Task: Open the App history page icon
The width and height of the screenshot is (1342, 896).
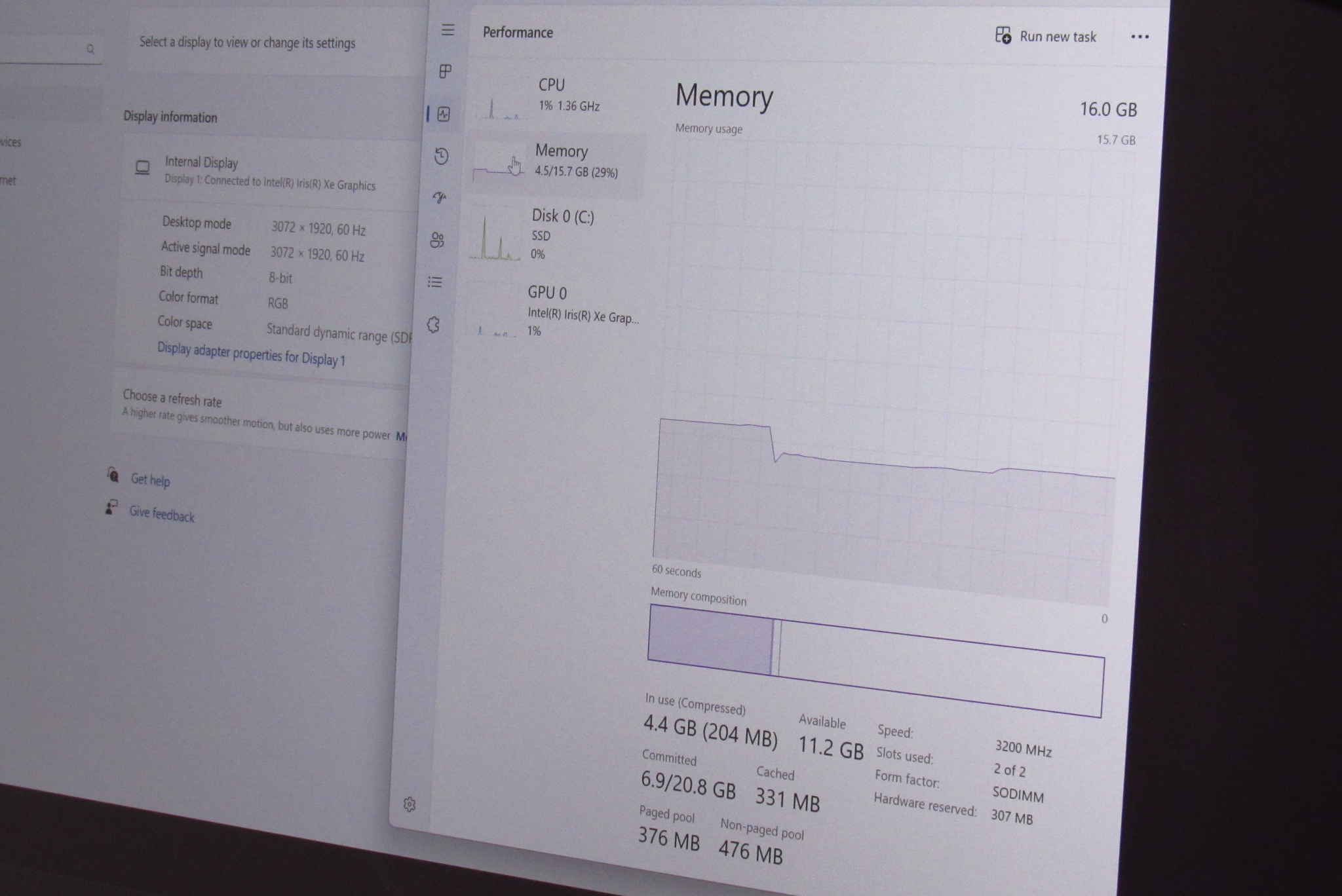Action: coord(442,156)
